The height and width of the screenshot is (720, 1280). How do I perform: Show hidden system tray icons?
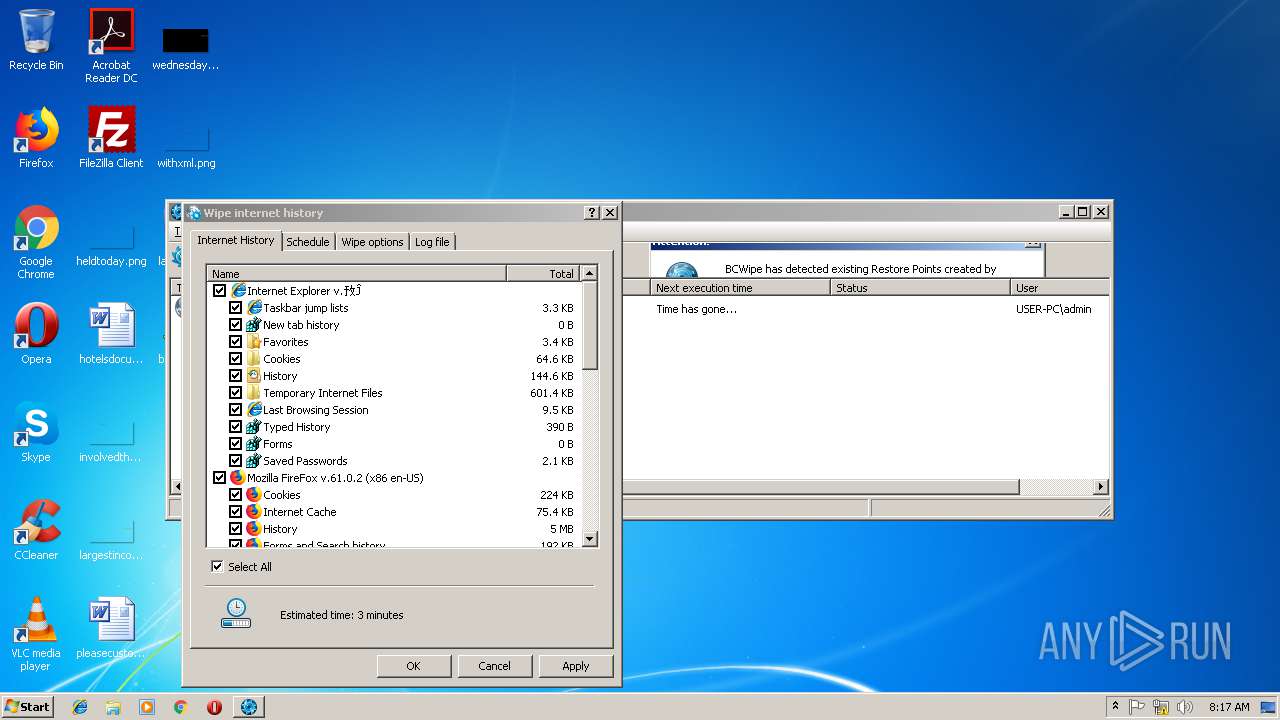point(1115,707)
